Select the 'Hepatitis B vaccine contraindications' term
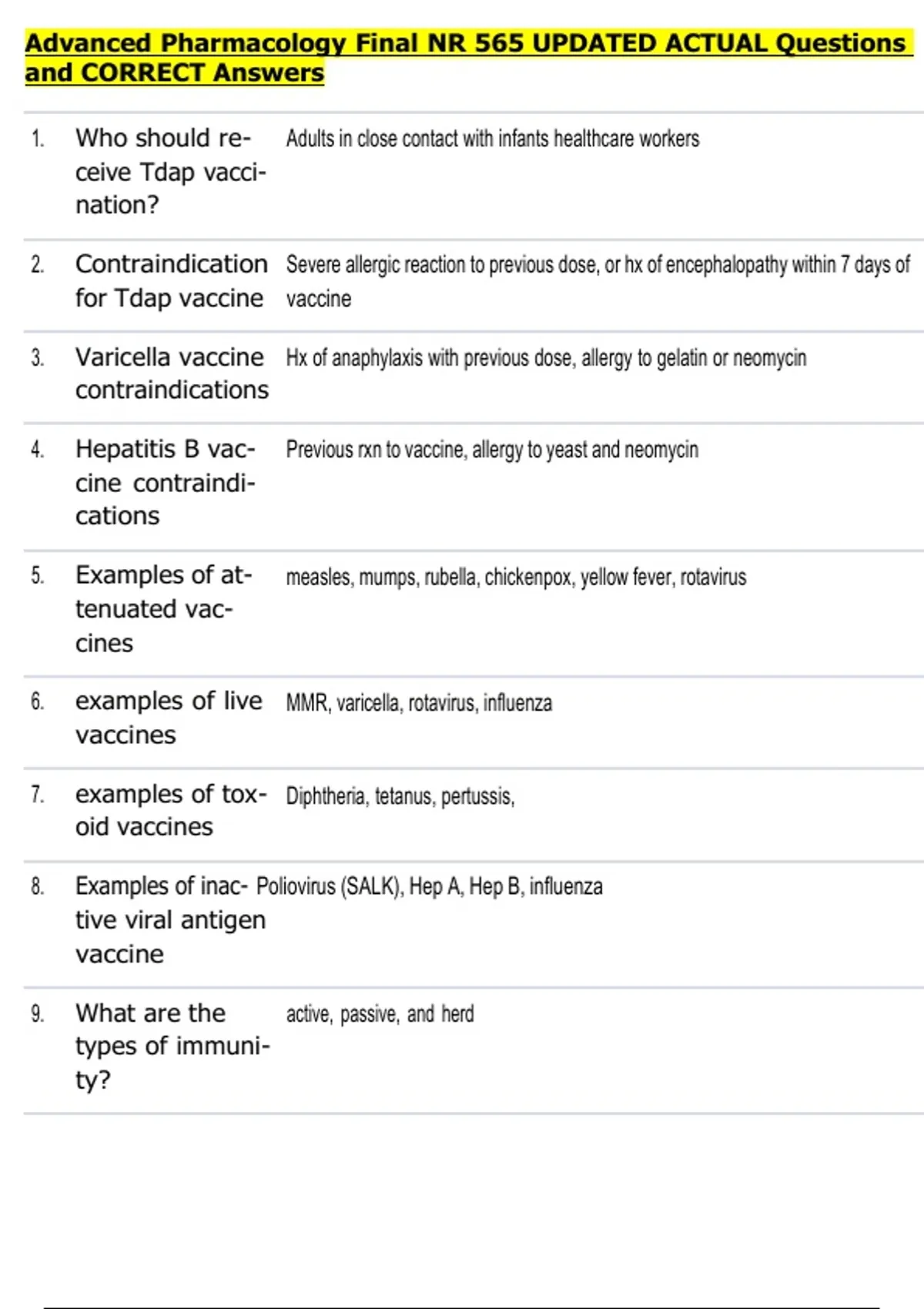The width and height of the screenshot is (924, 1309). (166, 482)
